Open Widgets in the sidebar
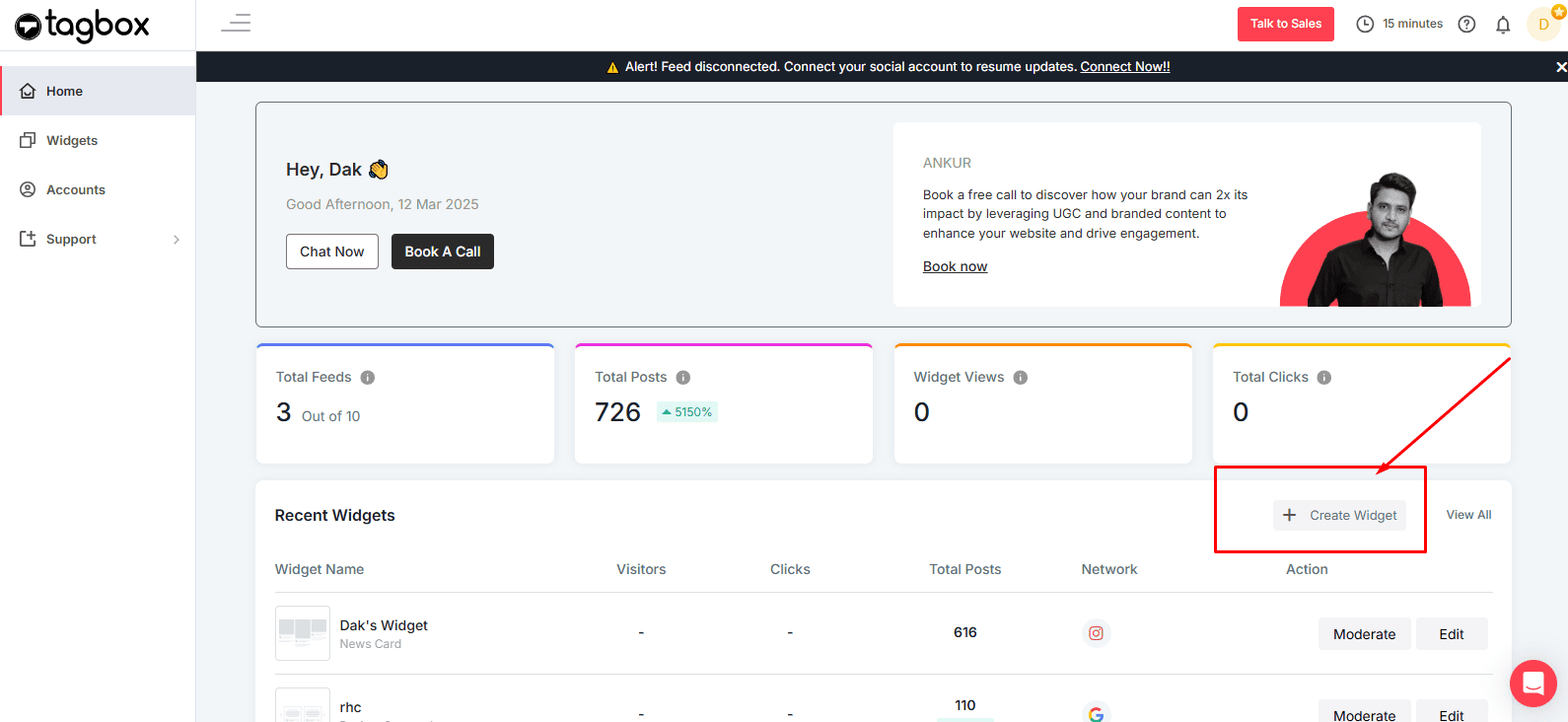 (x=98, y=140)
